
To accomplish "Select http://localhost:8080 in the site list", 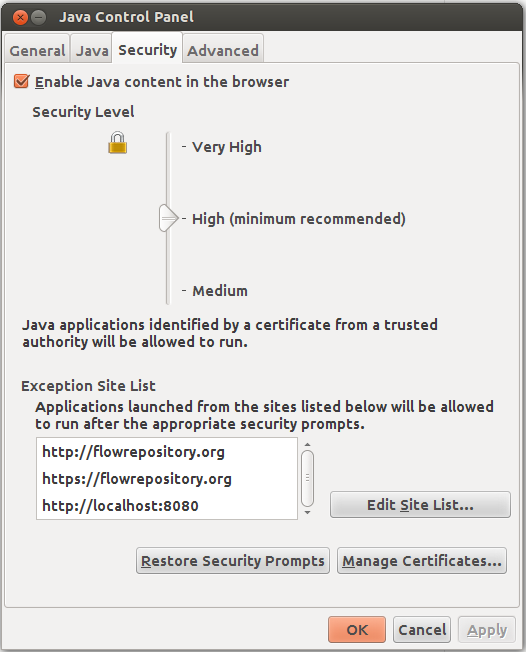I will tap(167, 506).
